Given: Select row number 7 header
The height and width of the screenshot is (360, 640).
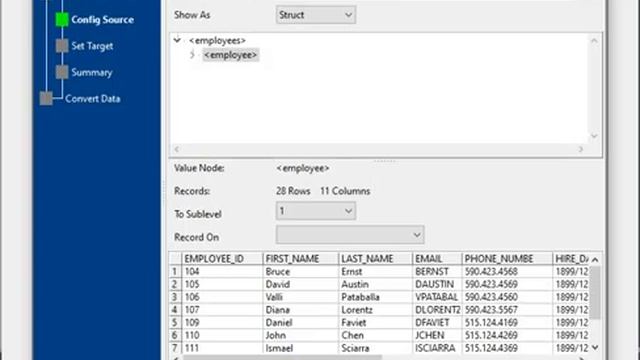Looking at the screenshot, I should point(175,348).
